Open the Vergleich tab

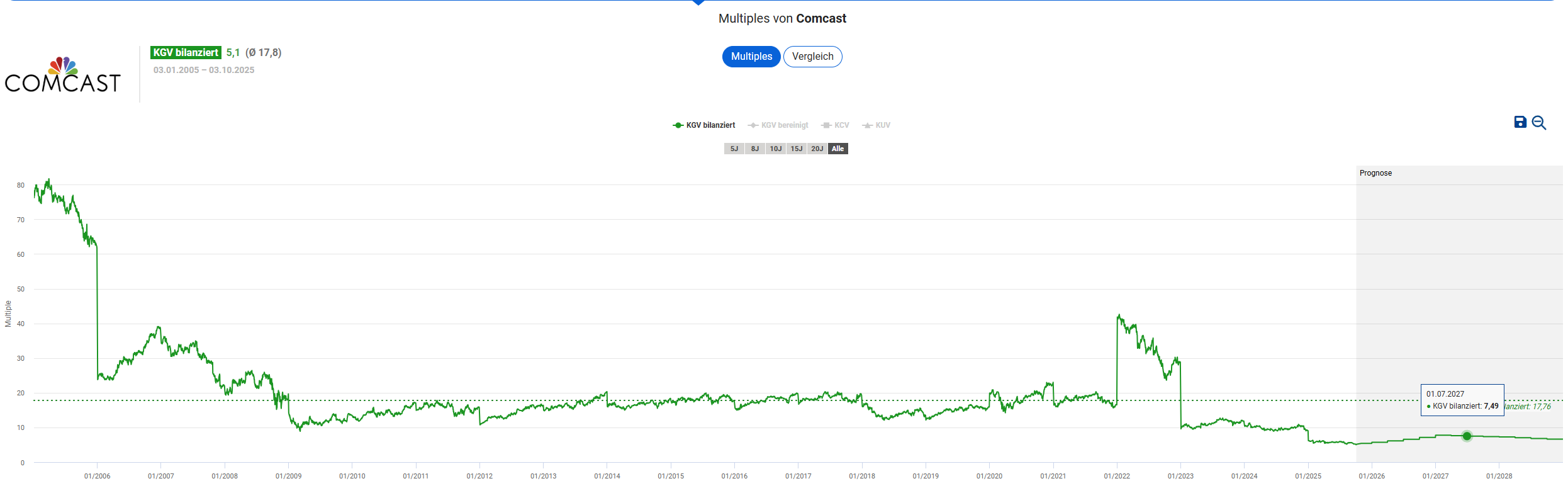click(812, 57)
